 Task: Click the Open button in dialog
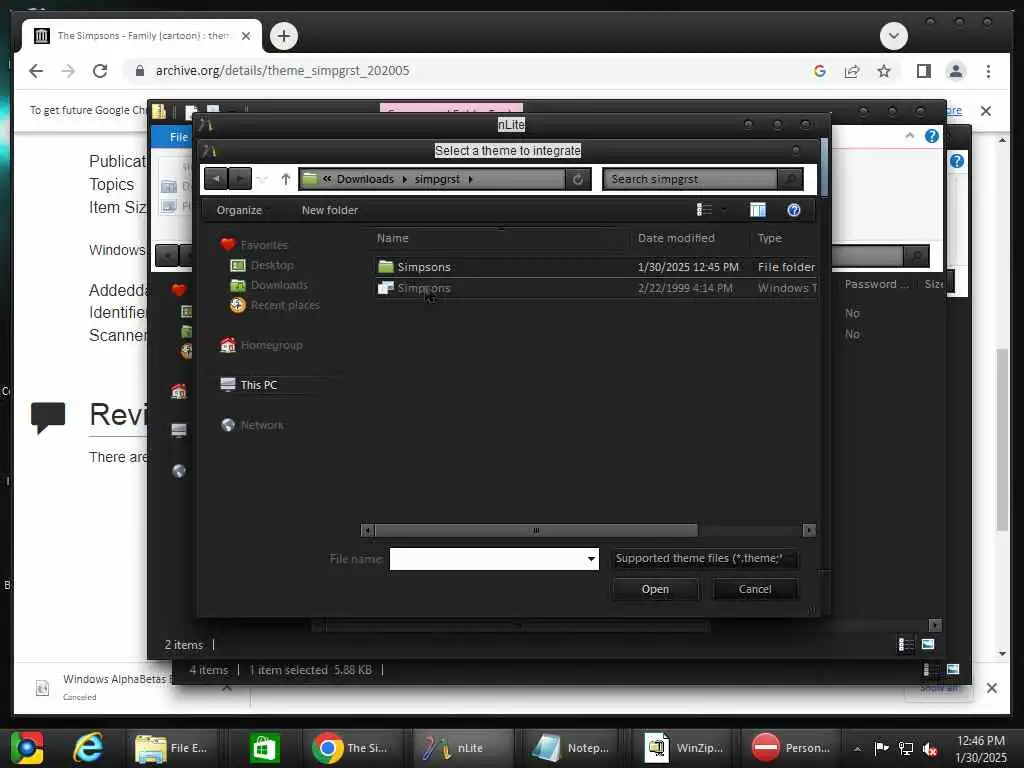click(655, 589)
